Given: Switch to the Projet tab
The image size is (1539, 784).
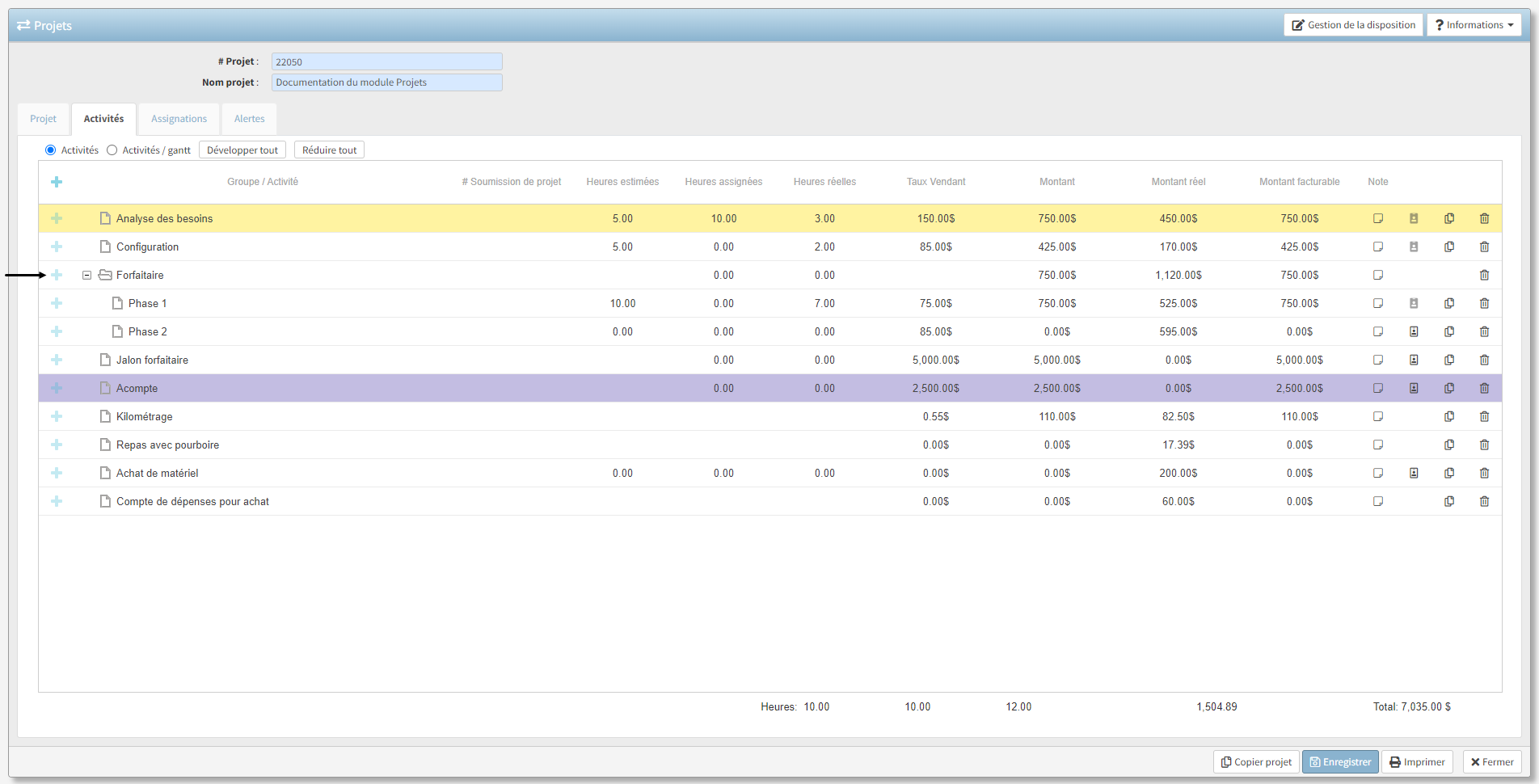Looking at the screenshot, I should (43, 119).
